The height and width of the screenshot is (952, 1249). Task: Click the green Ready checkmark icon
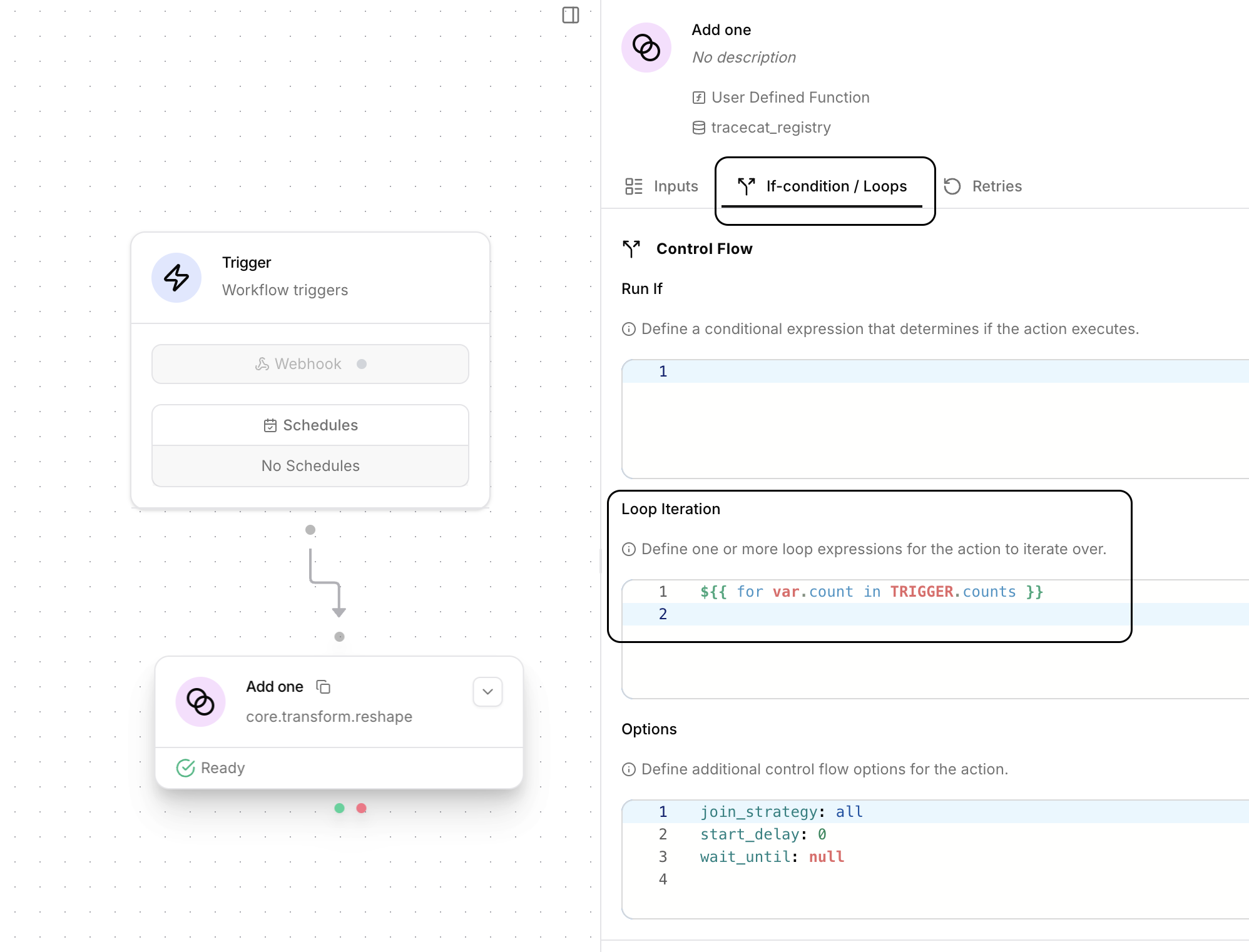[x=185, y=768]
